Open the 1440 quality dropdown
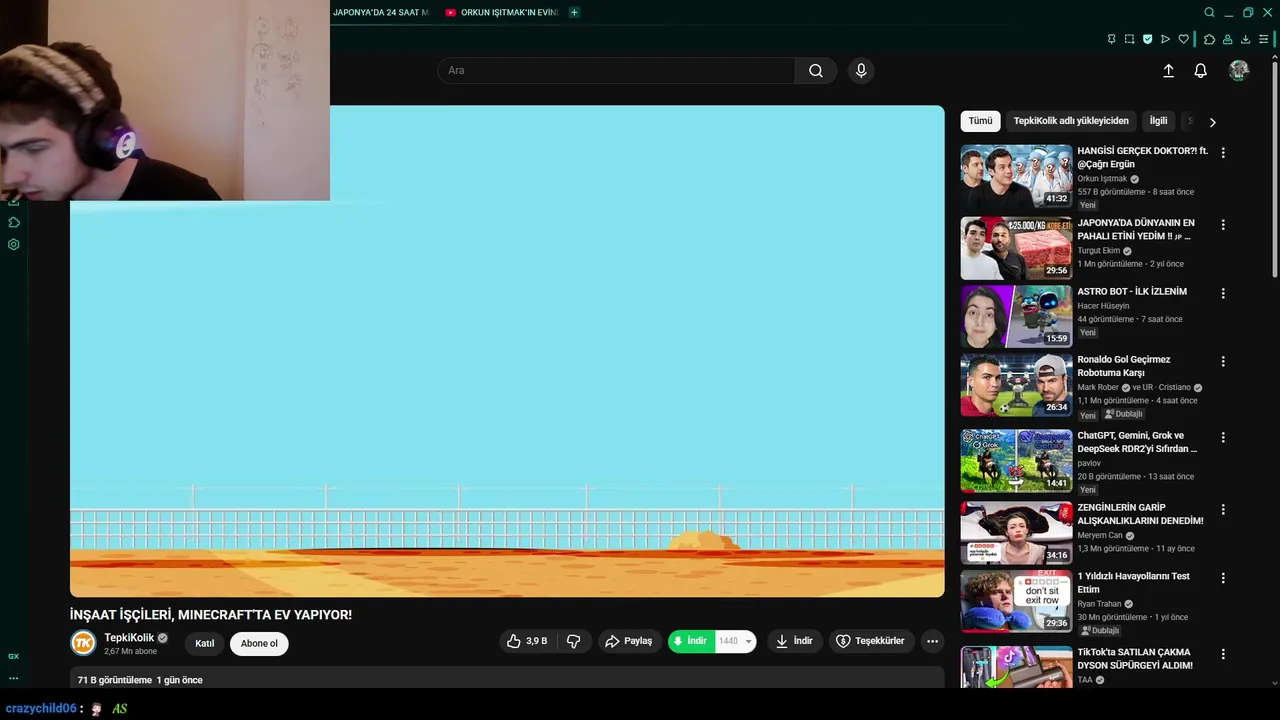This screenshot has height=720, width=1280. click(x=735, y=641)
